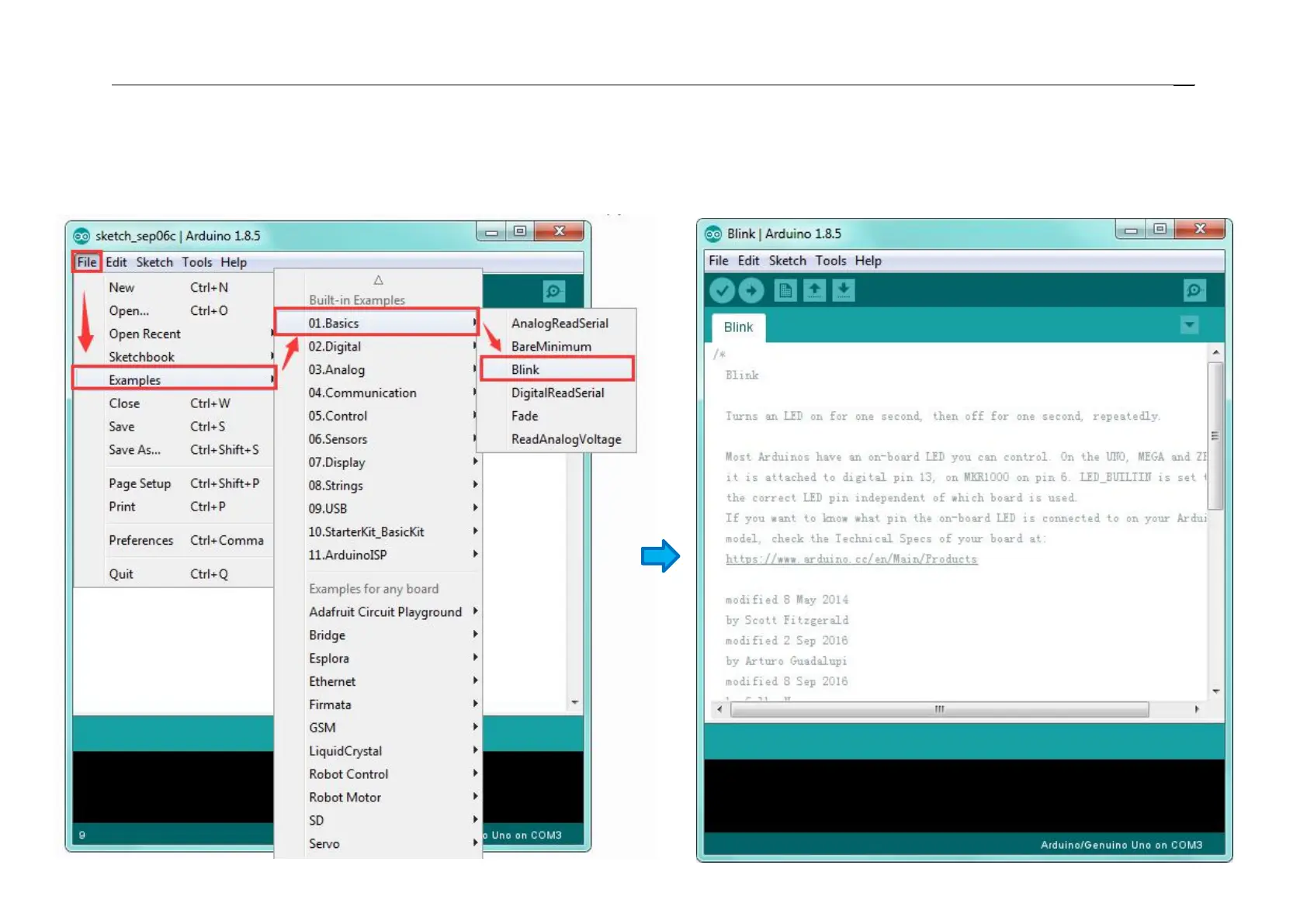Open Preferences from File menu
Image resolution: width=1307 pixels, height=924 pixels.
pyautogui.click(x=174, y=541)
